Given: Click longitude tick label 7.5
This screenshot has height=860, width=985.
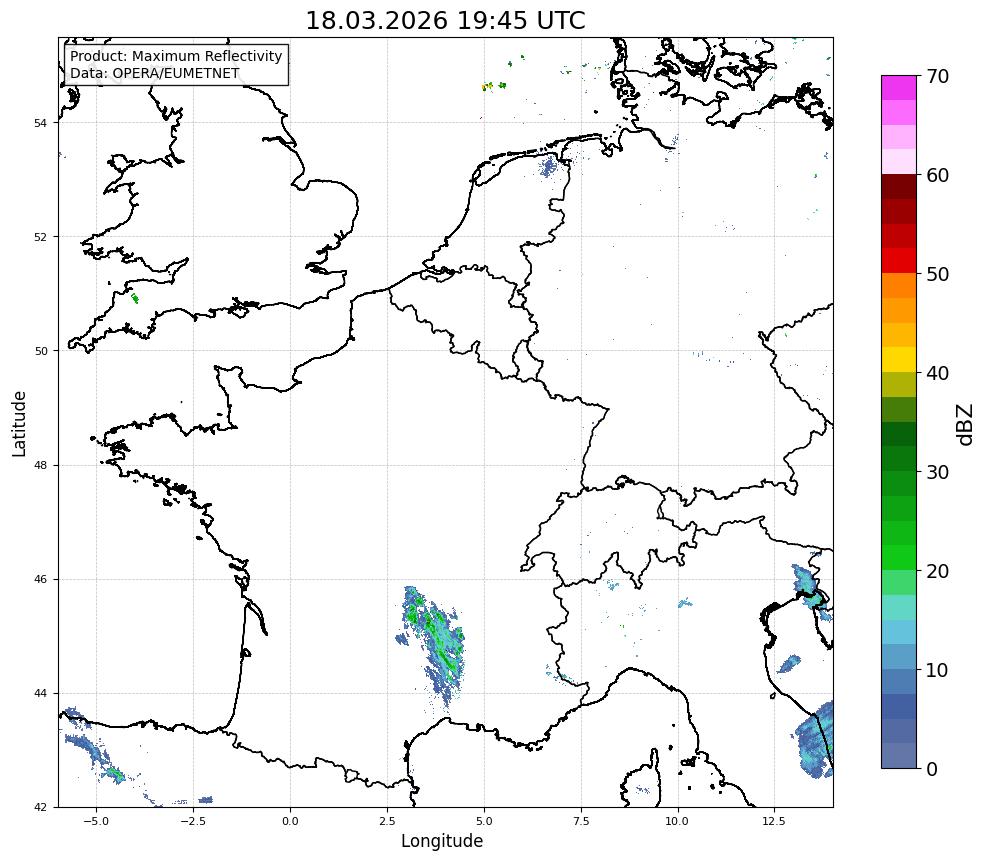Looking at the screenshot, I should pos(581,821).
